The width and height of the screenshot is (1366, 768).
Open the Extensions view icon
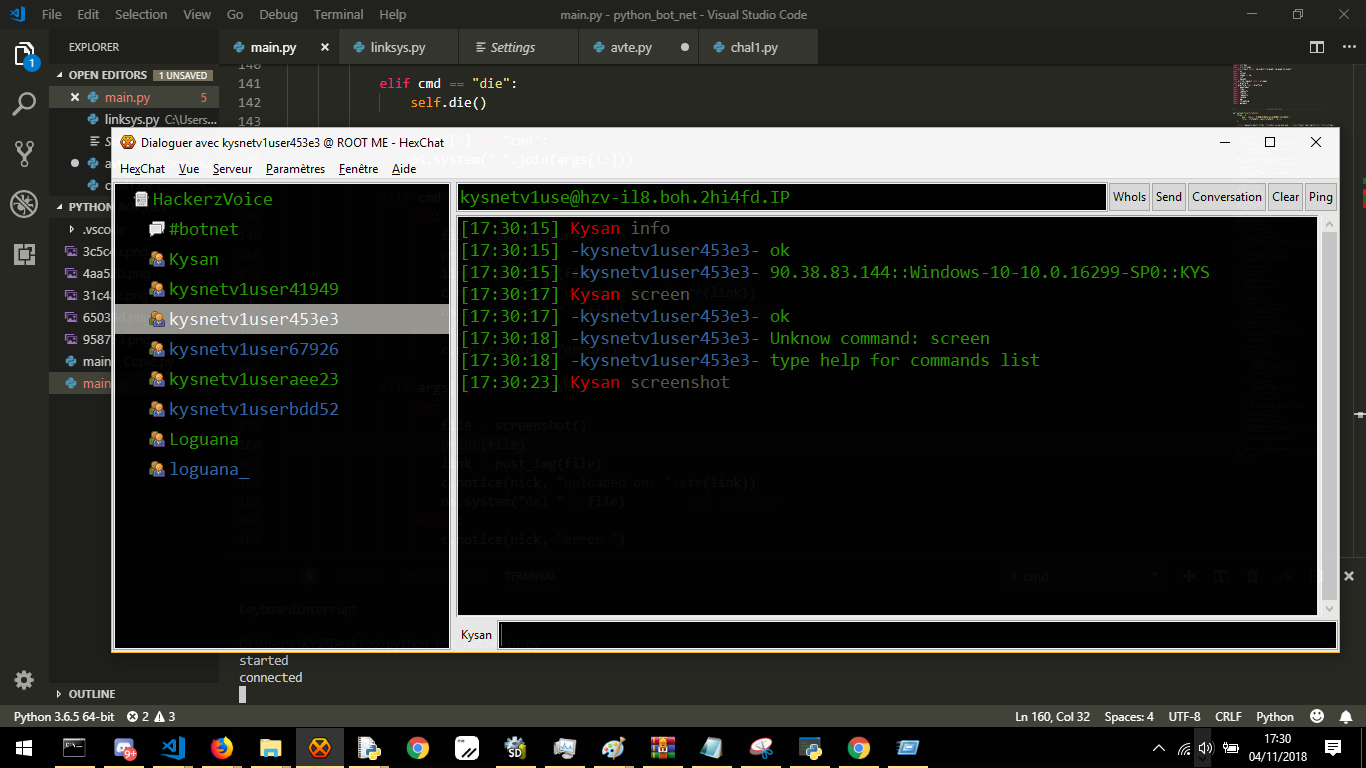click(24, 254)
